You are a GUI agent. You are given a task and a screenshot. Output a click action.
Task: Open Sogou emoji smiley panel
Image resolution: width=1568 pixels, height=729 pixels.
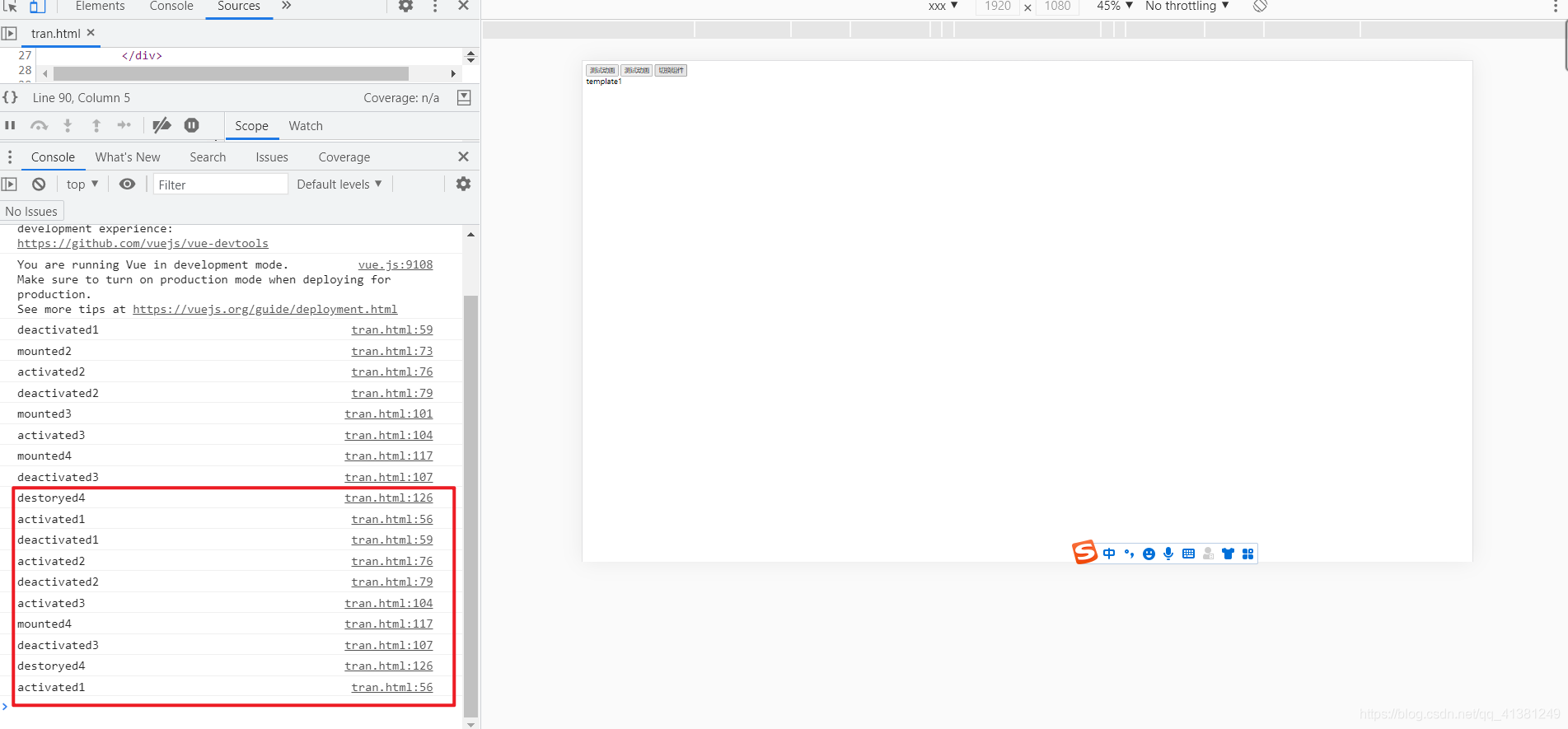point(1149,554)
